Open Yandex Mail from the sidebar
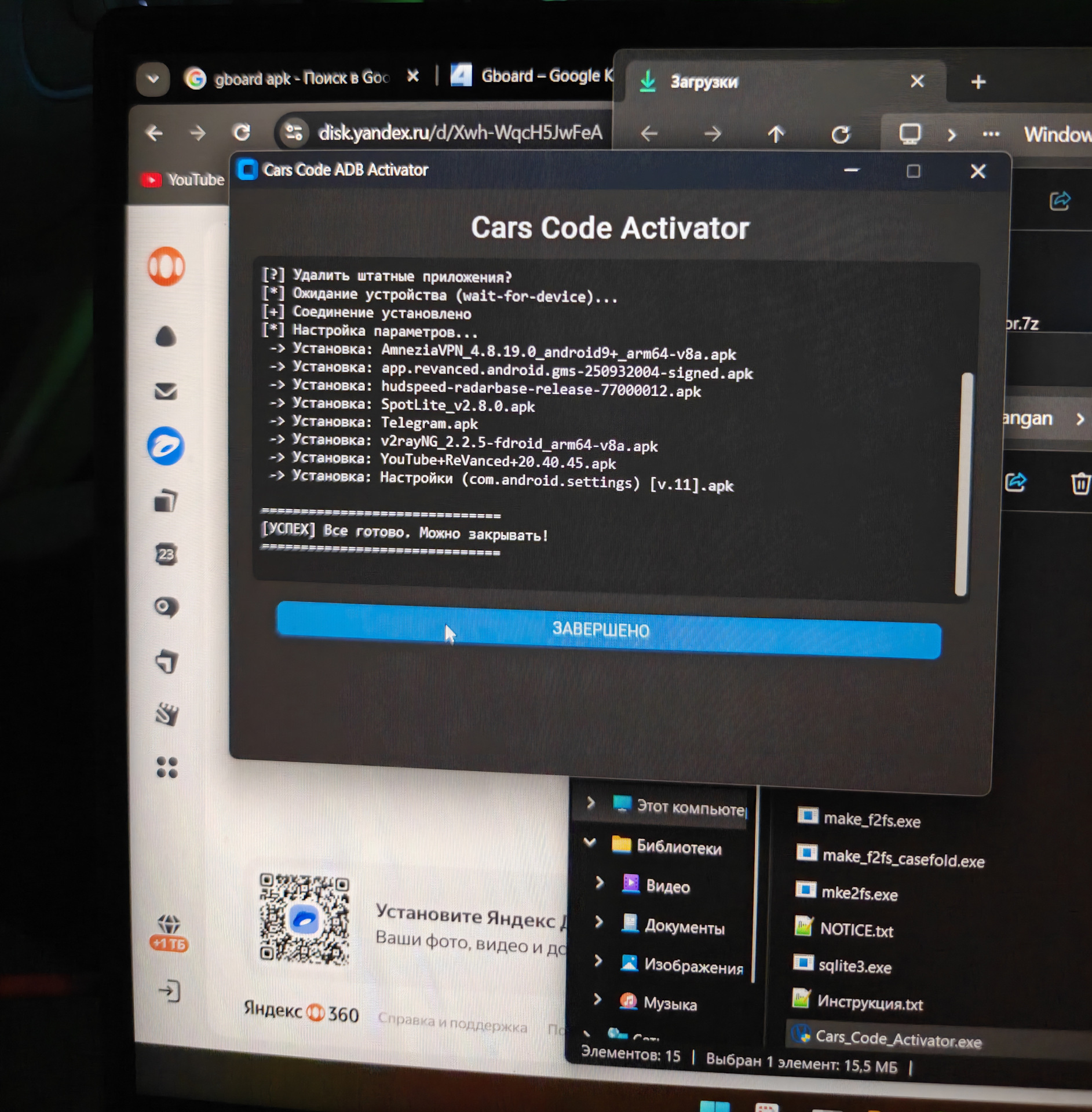Screen dimensions: 1092x1112 pos(166,392)
